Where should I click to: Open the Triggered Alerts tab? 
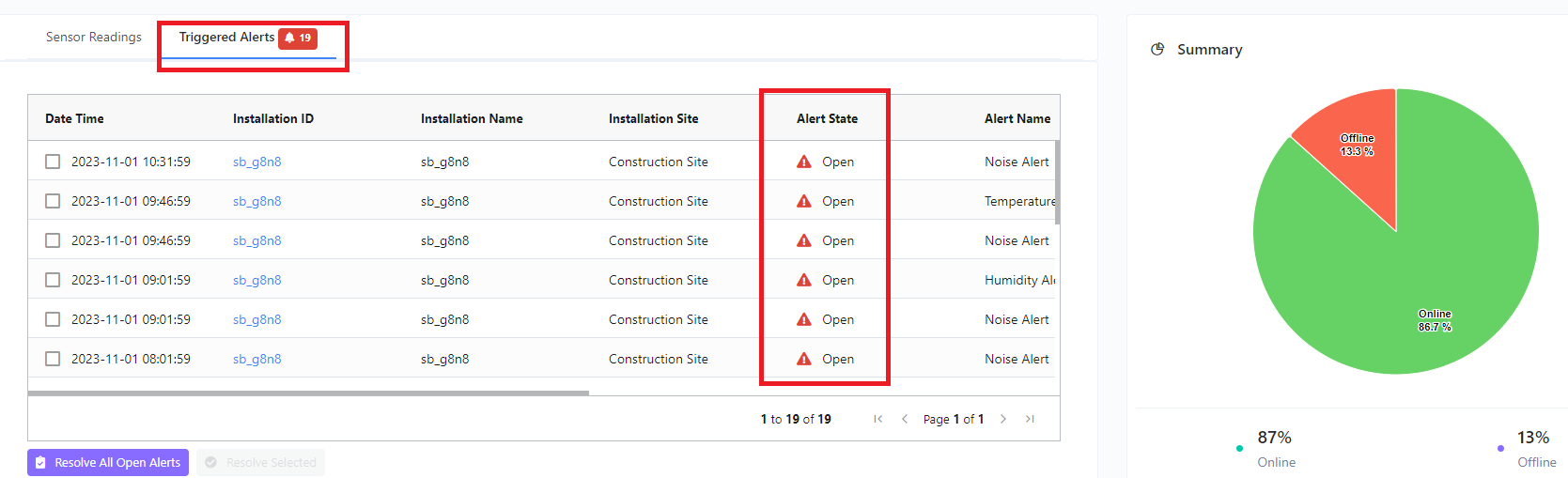tap(226, 38)
